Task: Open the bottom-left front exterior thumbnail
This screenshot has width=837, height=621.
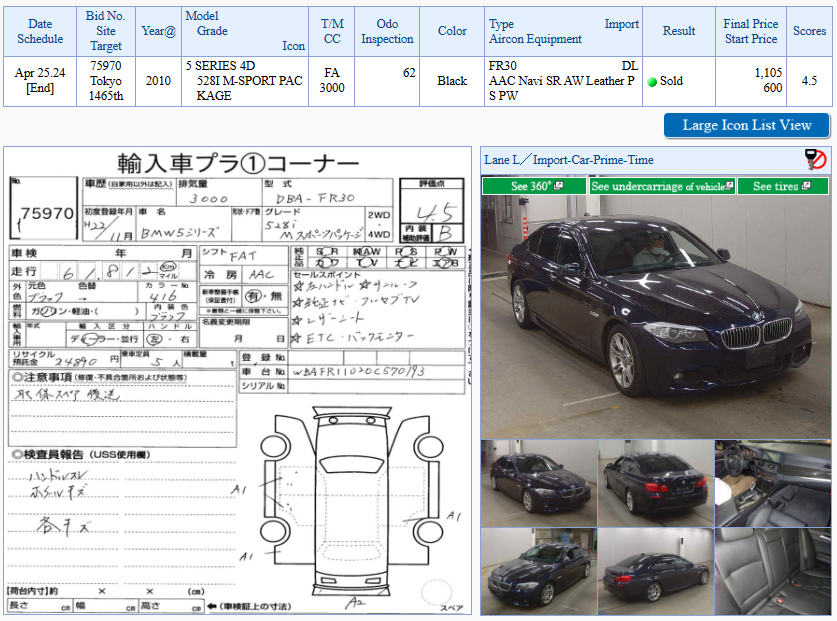Action: click(x=539, y=571)
